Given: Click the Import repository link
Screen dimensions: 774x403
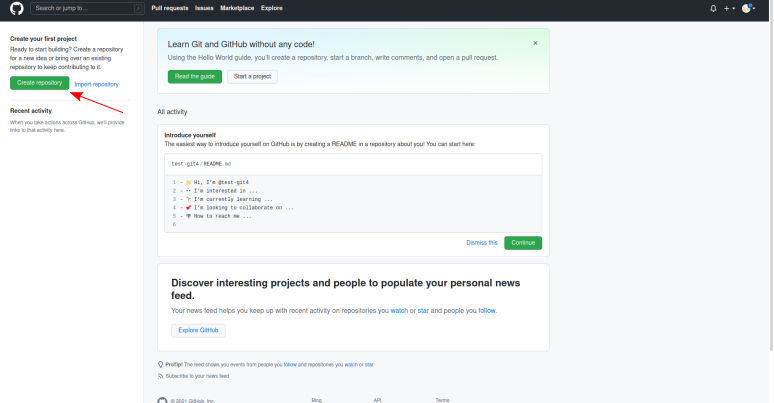Looking at the screenshot, I should [x=96, y=84].
